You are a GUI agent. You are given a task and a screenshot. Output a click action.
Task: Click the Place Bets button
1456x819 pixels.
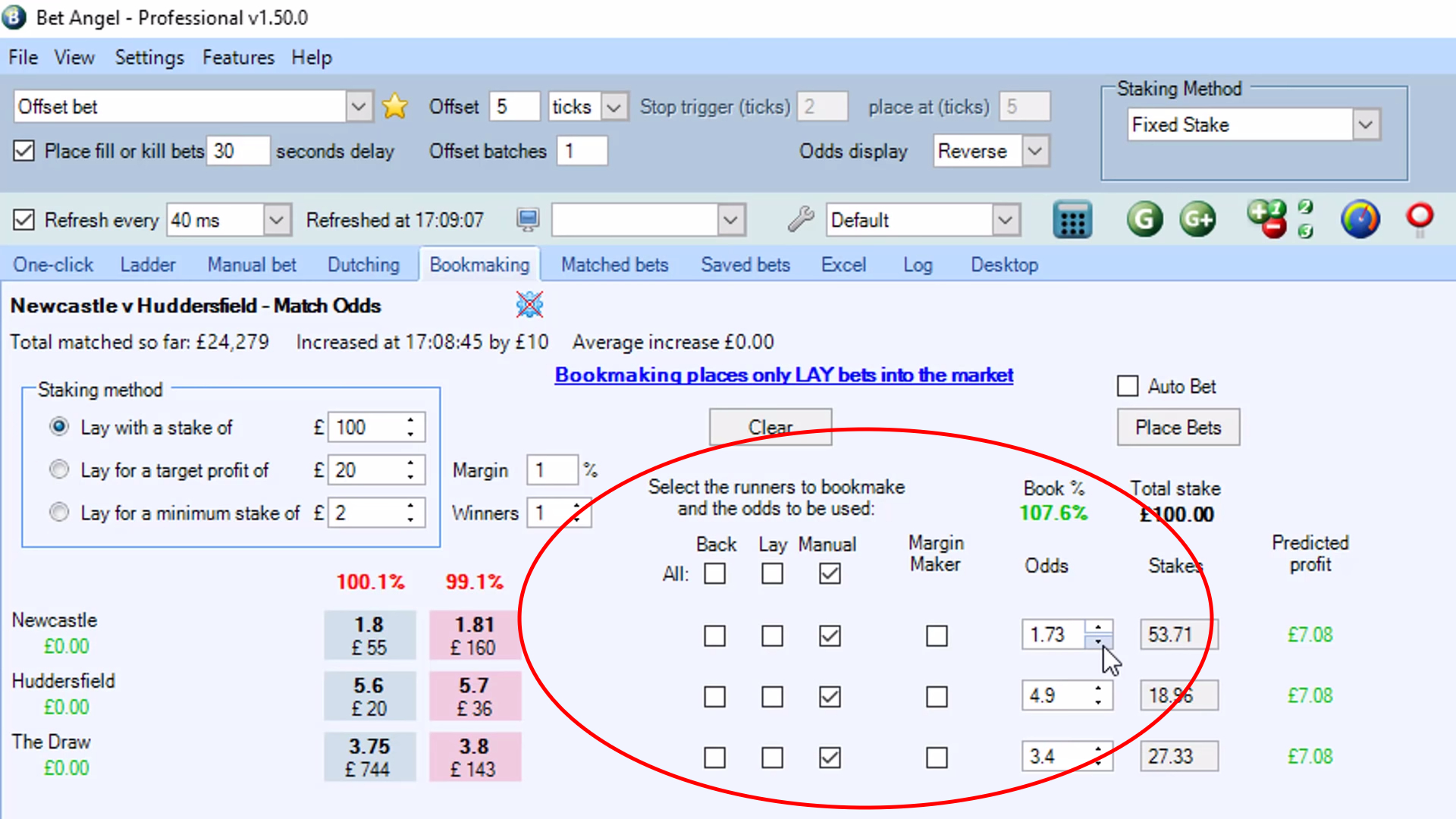point(1178,427)
